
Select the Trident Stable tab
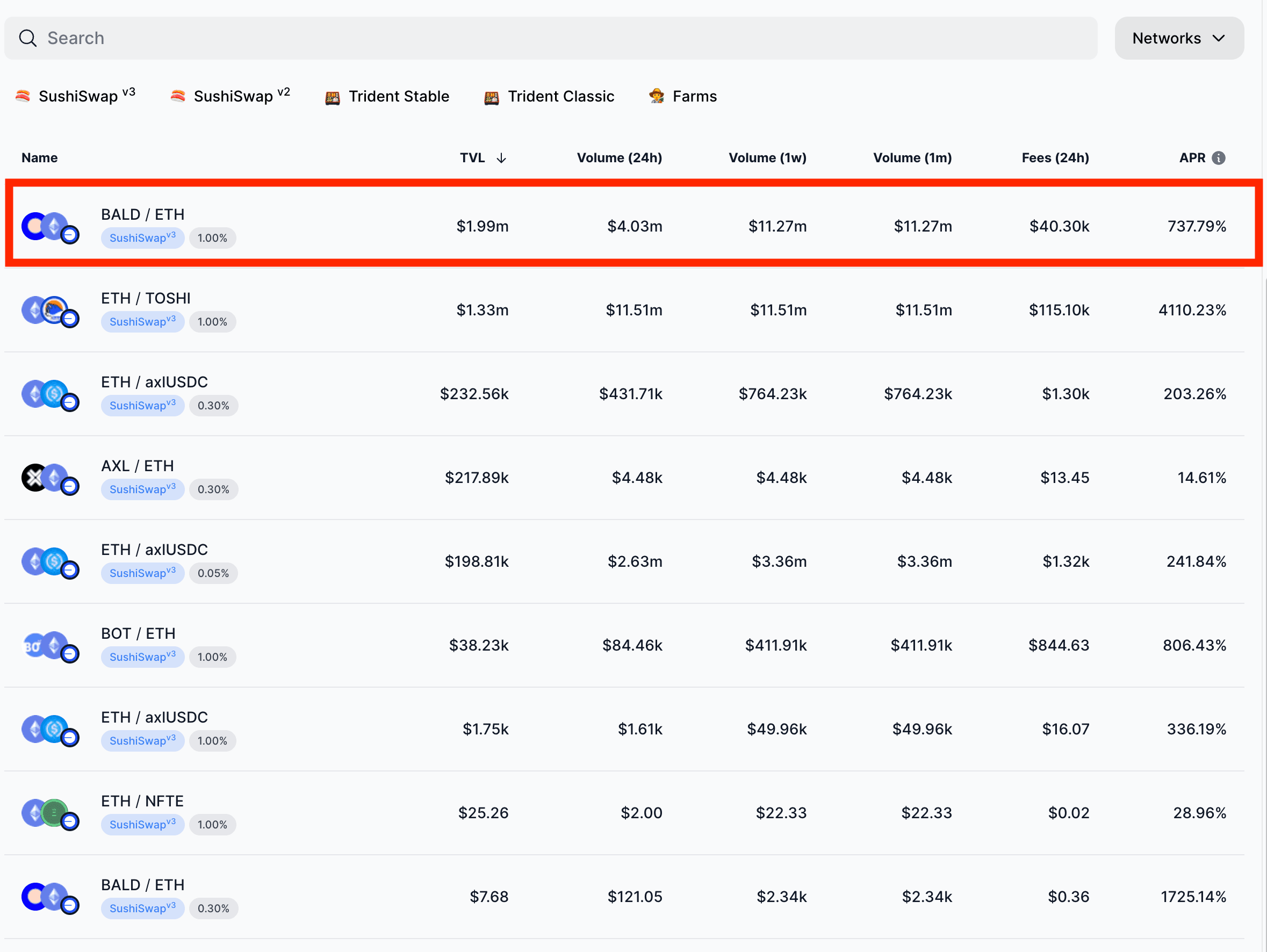[387, 96]
